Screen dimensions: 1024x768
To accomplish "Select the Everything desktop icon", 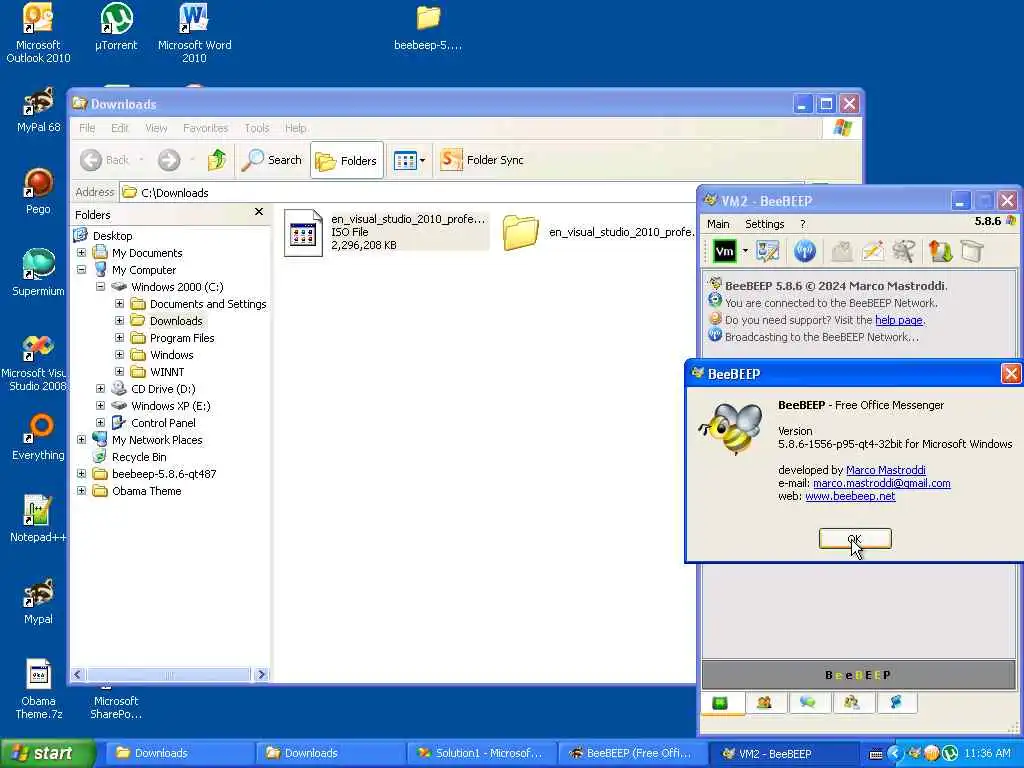I will (x=38, y=438).
